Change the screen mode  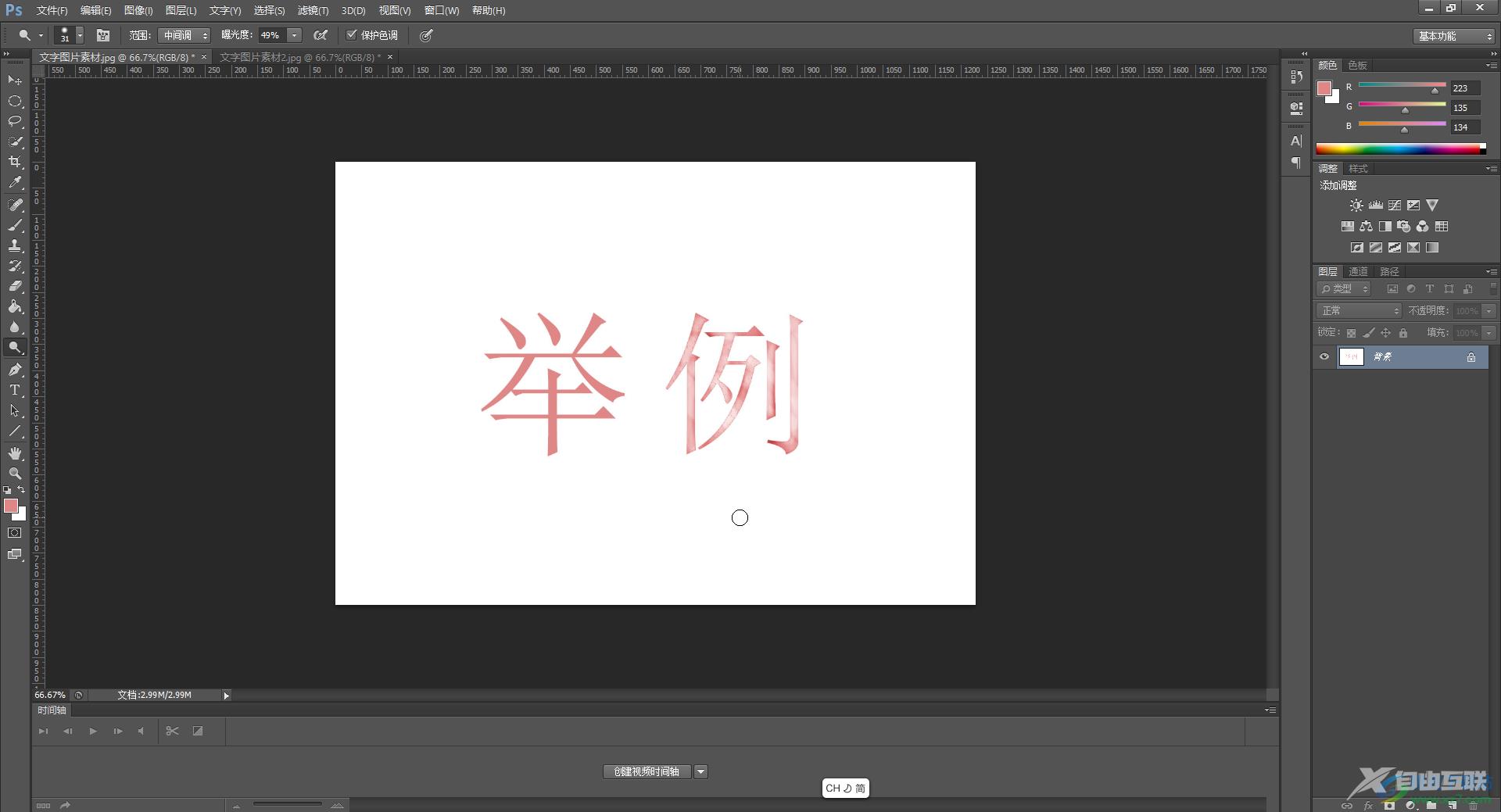pos(15,554)
